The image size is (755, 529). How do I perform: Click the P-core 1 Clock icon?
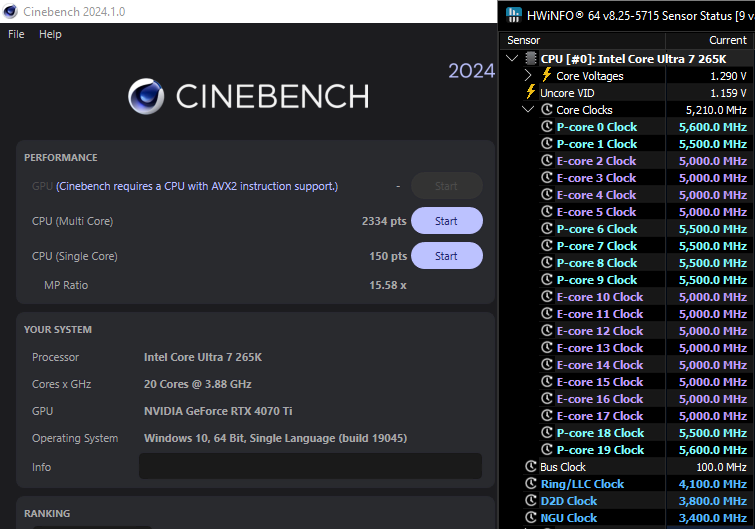tap(547, 143)
